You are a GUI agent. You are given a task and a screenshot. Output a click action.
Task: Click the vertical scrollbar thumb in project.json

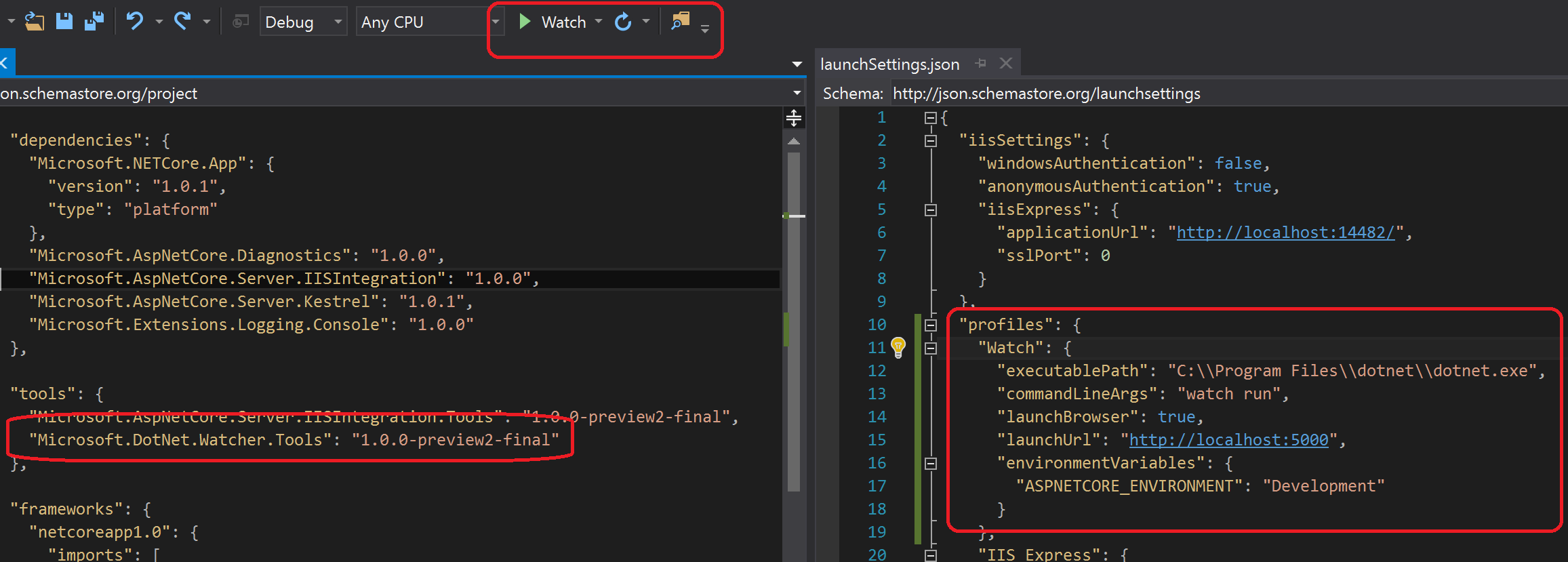[x=794, y=321]
